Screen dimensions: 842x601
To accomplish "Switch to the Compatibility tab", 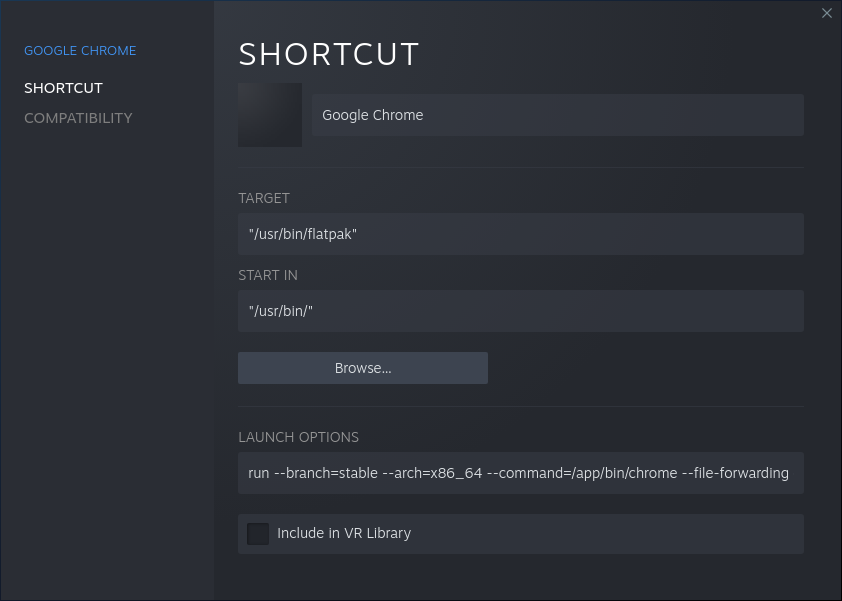I will click(x=78, y=118).
